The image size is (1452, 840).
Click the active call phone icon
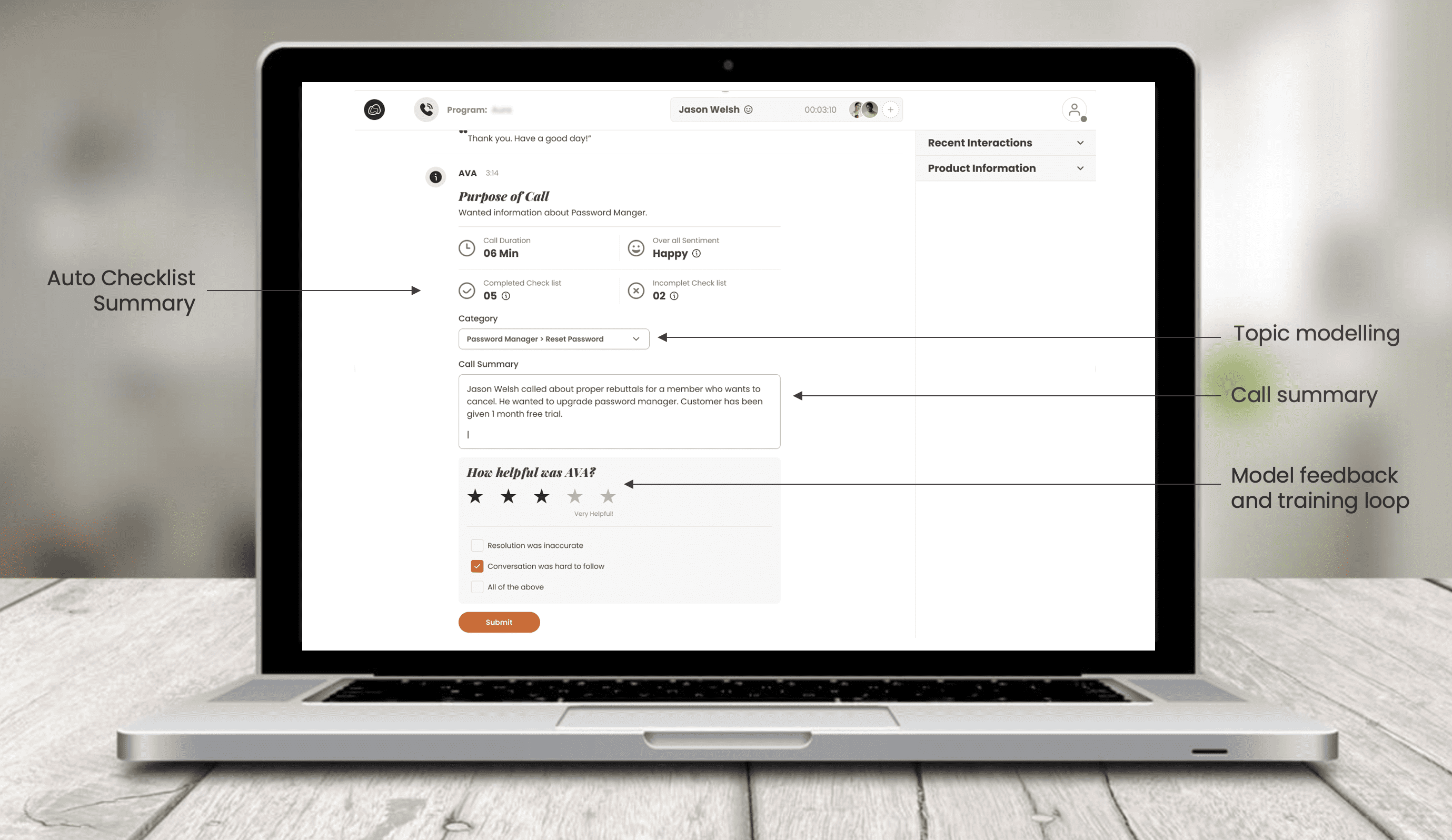point(424,109)
